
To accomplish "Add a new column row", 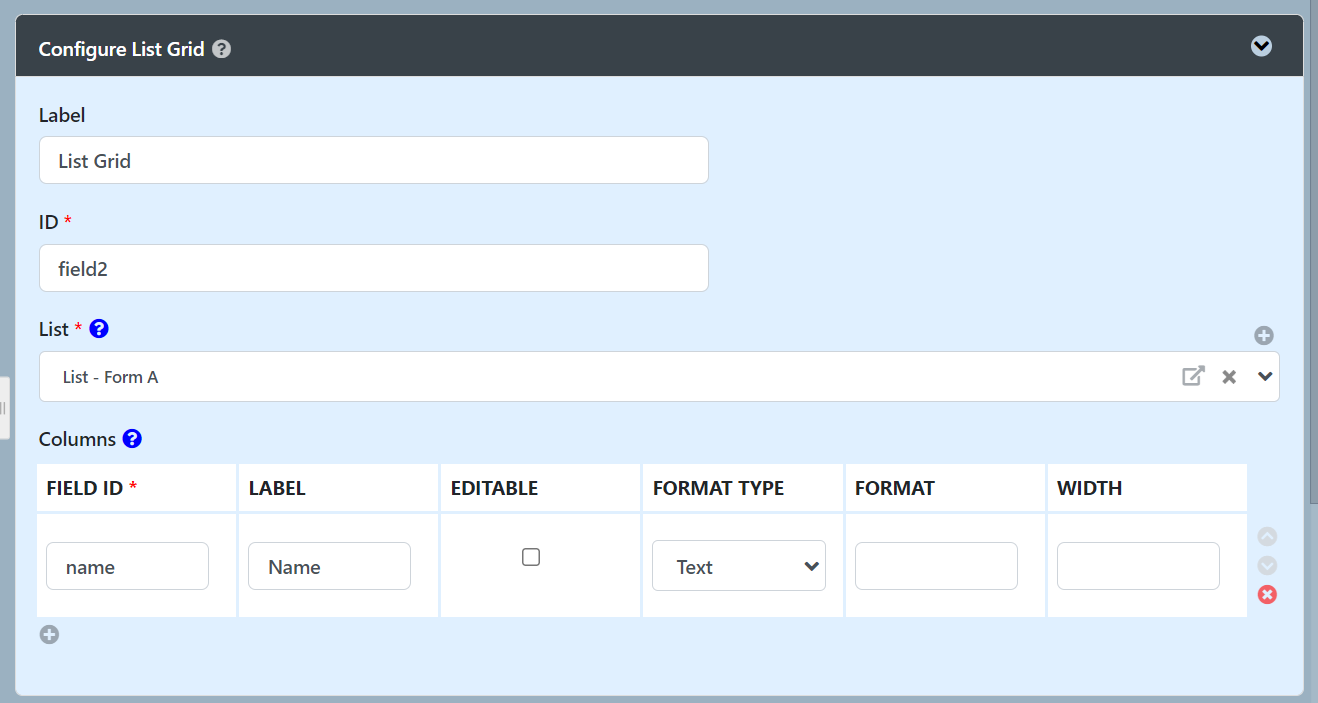I will [x=49, y=634].
